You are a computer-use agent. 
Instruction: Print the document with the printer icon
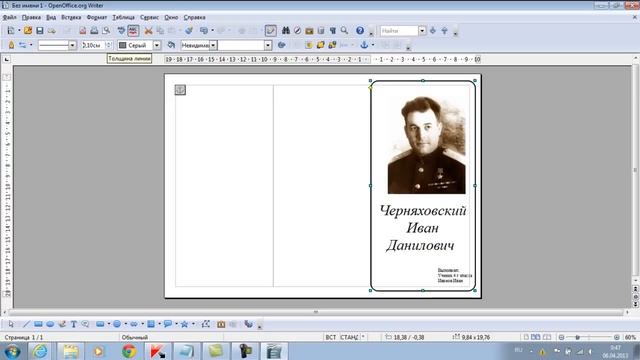(94, 31)
